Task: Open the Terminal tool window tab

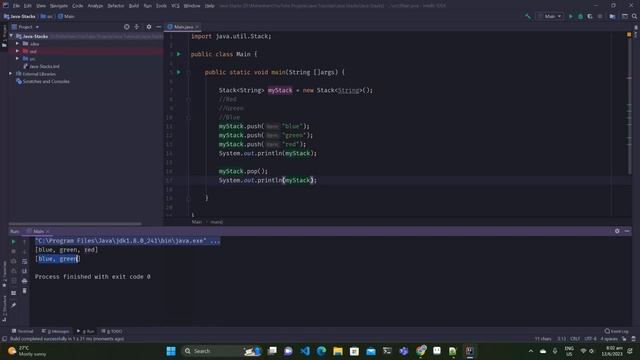Action: click(x=22, y=331)
